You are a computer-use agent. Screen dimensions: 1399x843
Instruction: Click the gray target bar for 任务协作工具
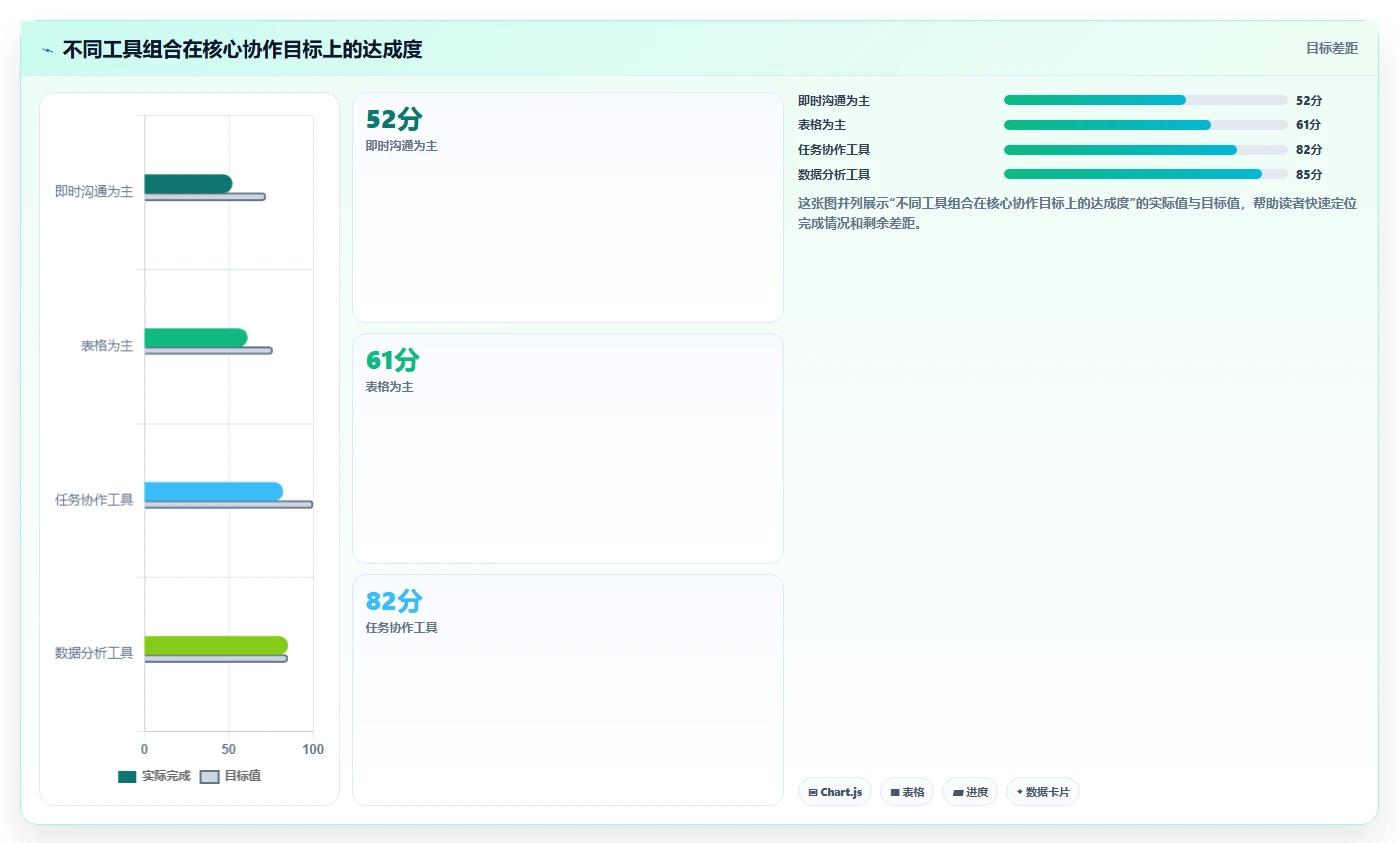point(229,505)
